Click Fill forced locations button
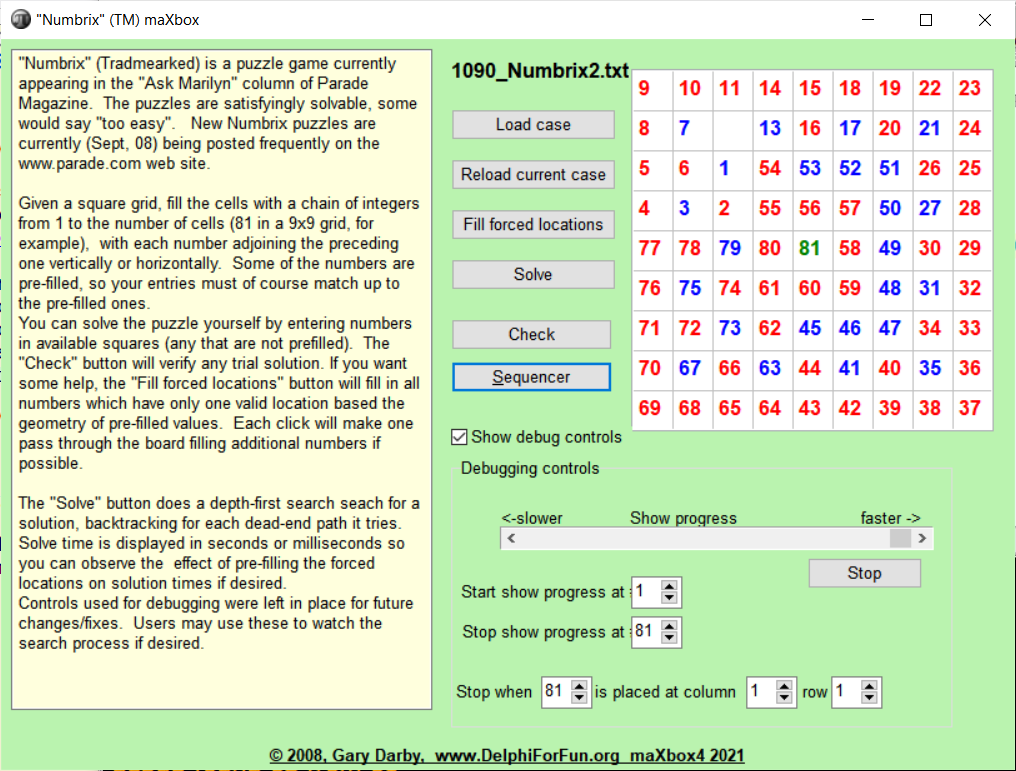This screenshot has height=771, width=1016. tap(533, 224)
